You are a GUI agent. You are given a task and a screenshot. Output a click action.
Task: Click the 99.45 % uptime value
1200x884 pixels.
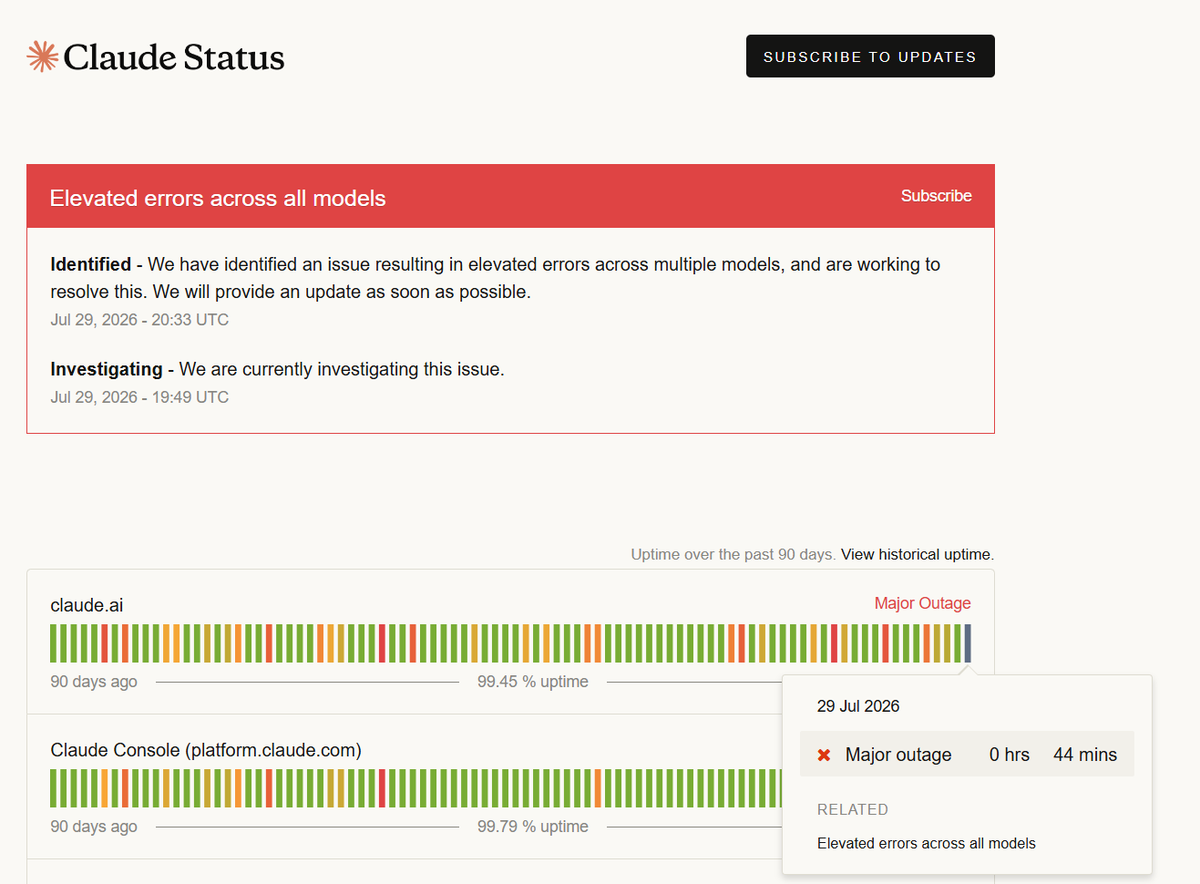533,682
